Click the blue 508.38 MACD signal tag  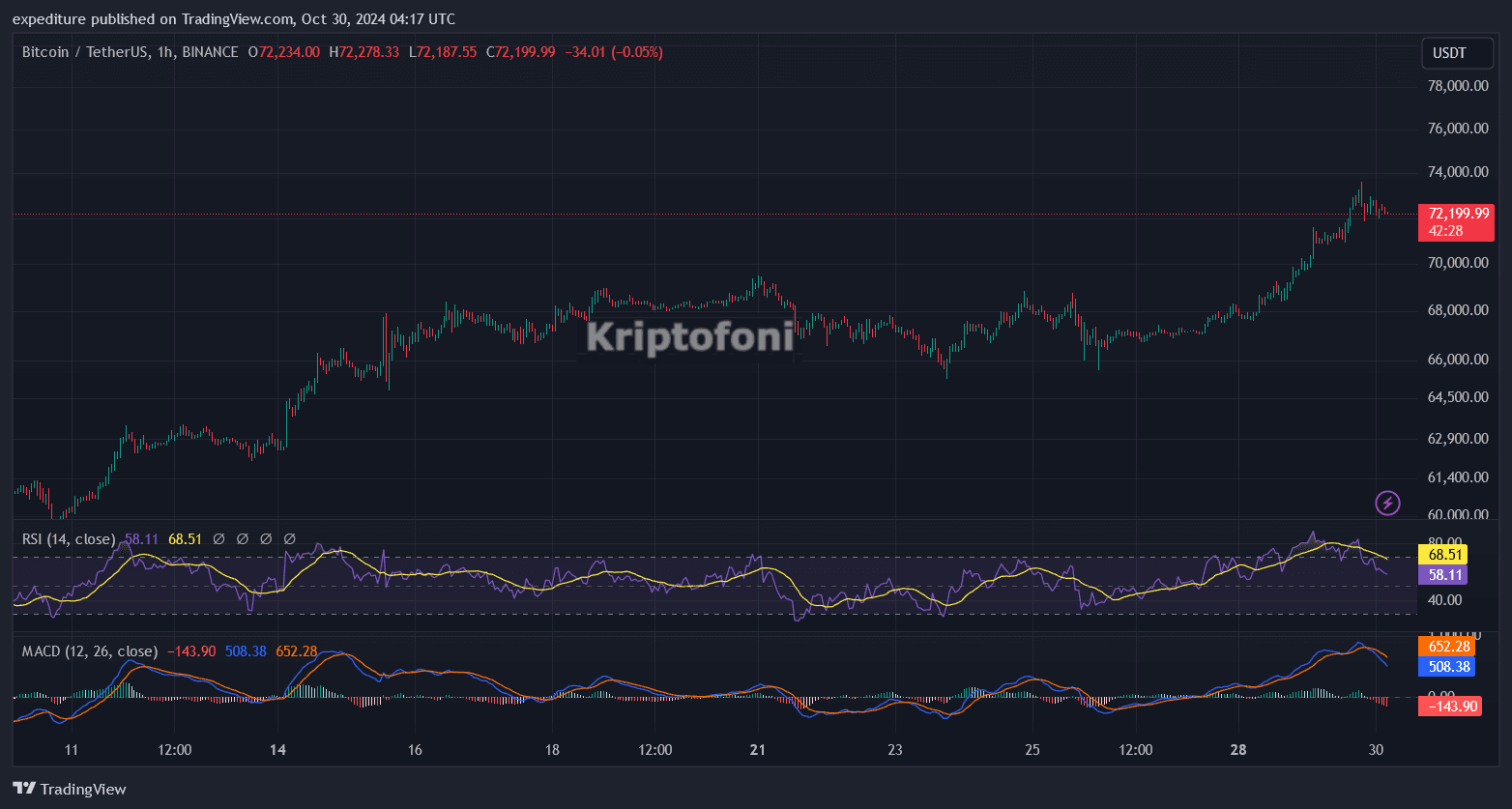(x=1447, y=667)
